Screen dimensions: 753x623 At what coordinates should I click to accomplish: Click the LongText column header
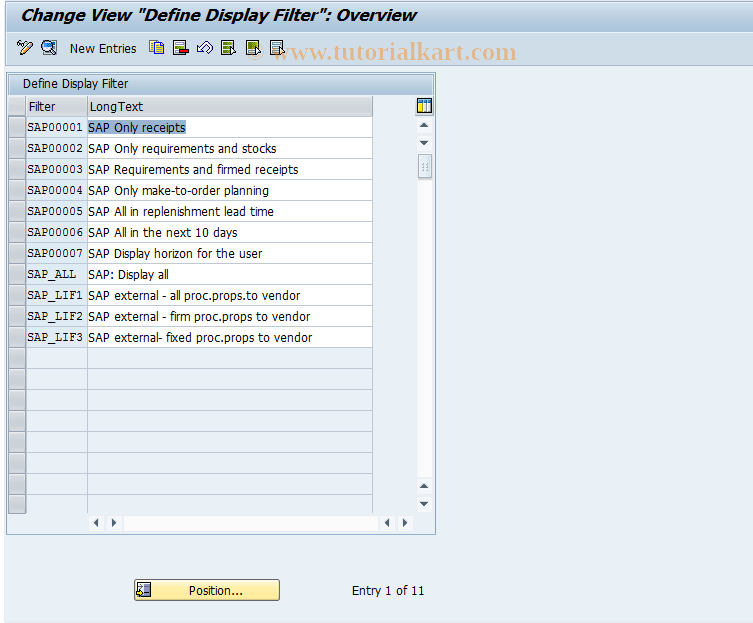[x=230, y=107]
